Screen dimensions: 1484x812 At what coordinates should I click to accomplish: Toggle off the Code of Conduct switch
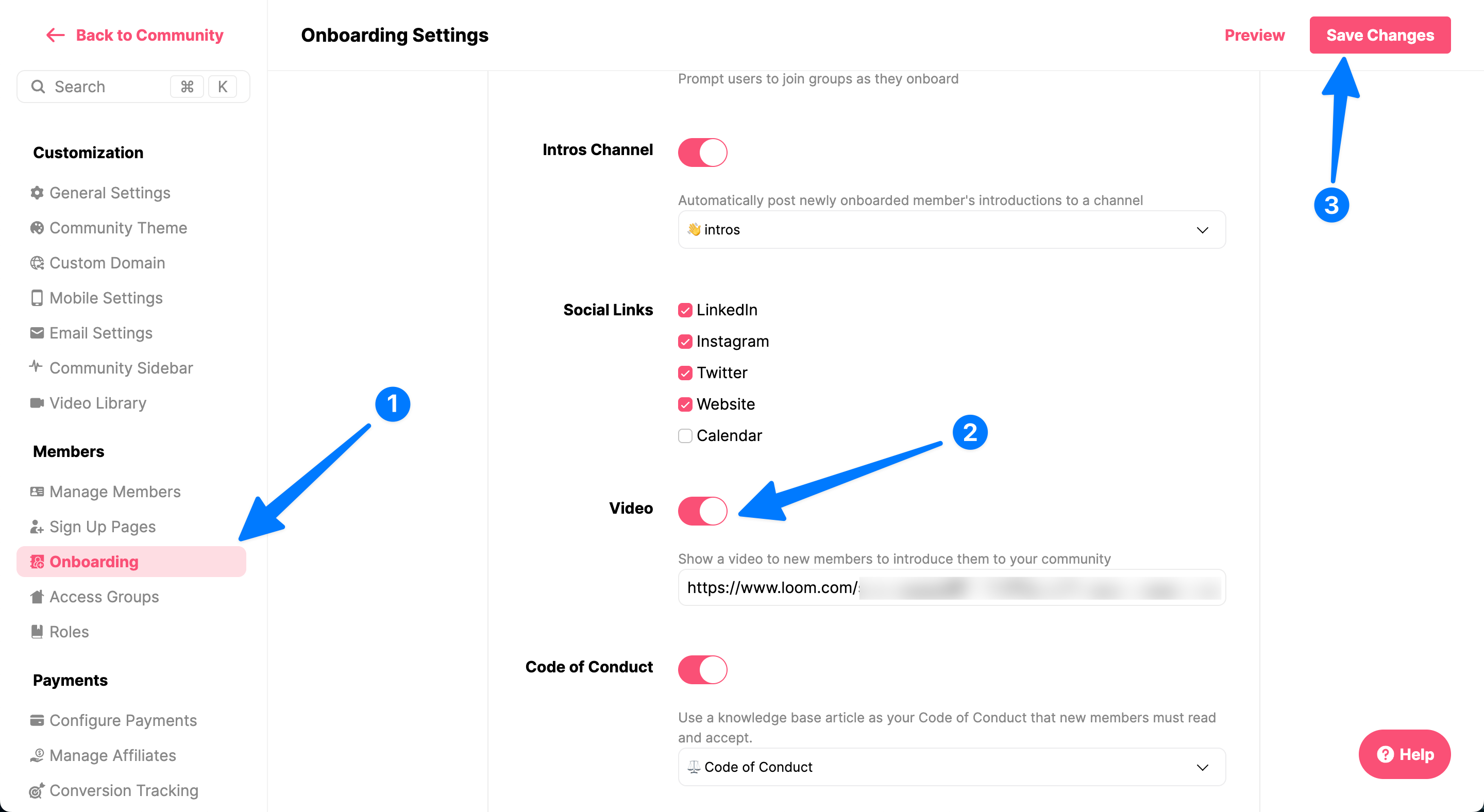pyautogui.click(x=702, y=670)
